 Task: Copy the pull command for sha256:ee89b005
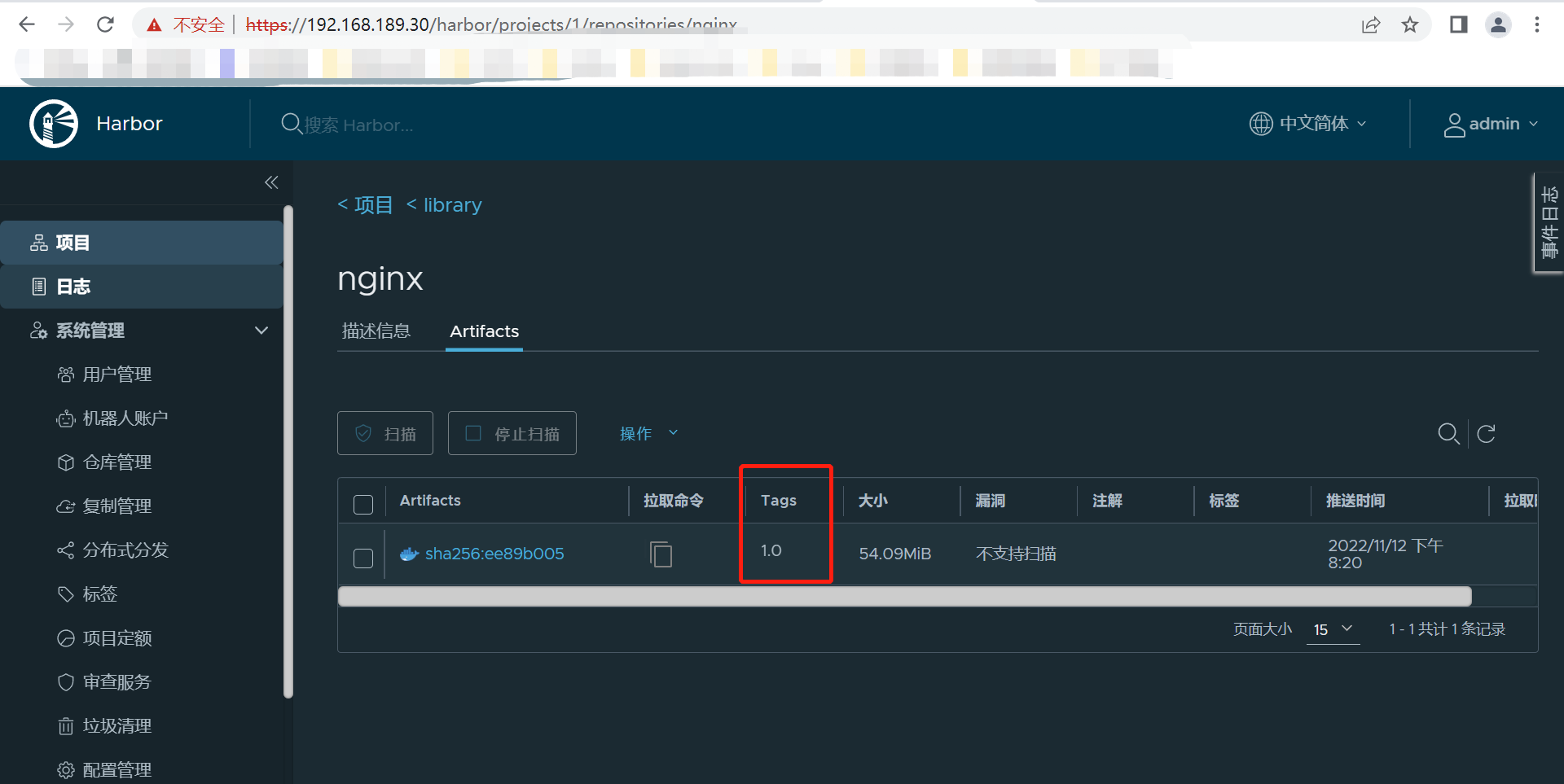point(661,554)
